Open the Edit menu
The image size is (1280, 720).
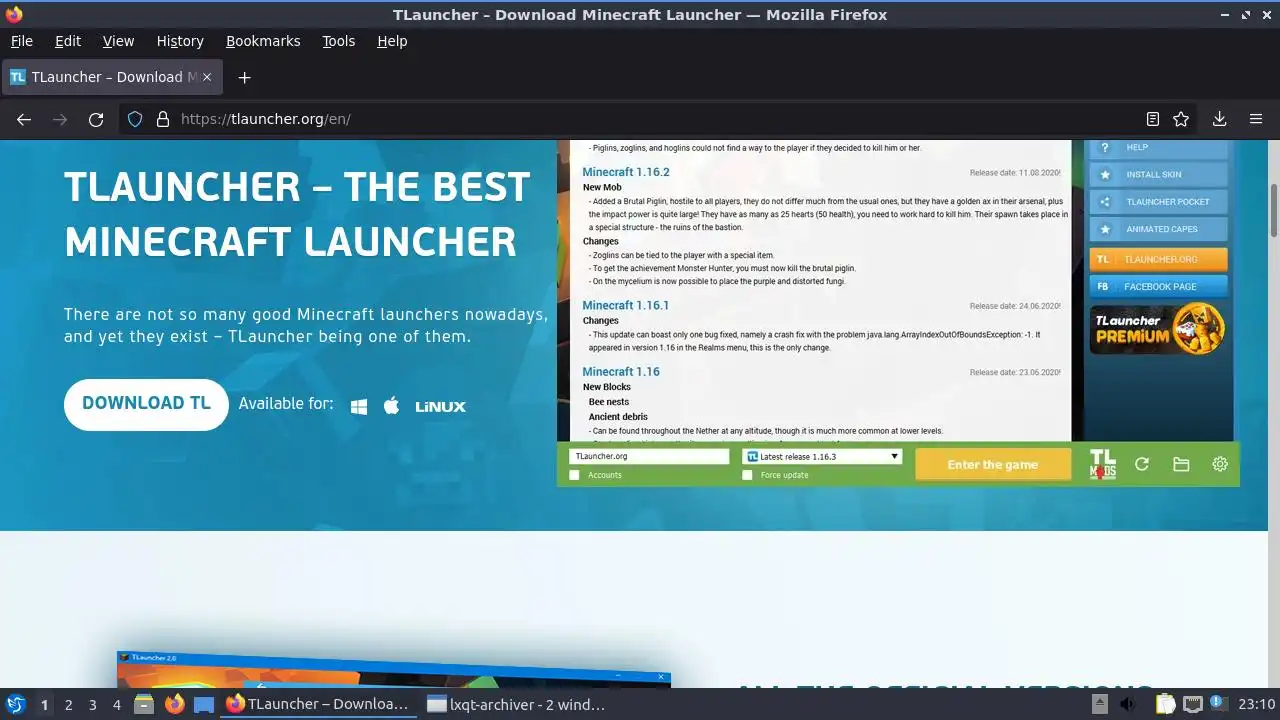click(x=68, y=41)
